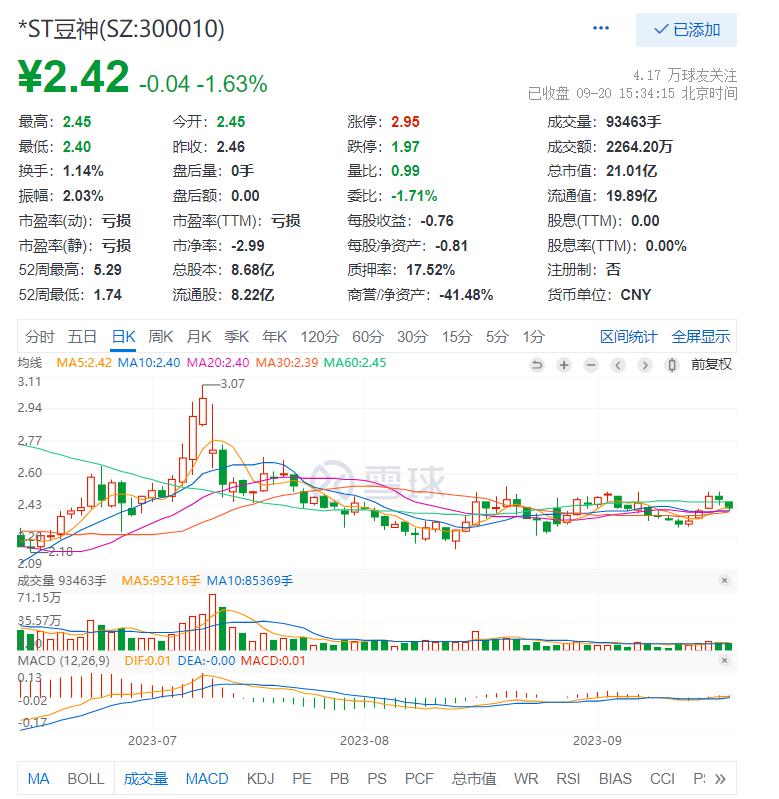
Task: Click the MA60:2.45 legend label
Action: pyautogui.click(x=355, y=363)
